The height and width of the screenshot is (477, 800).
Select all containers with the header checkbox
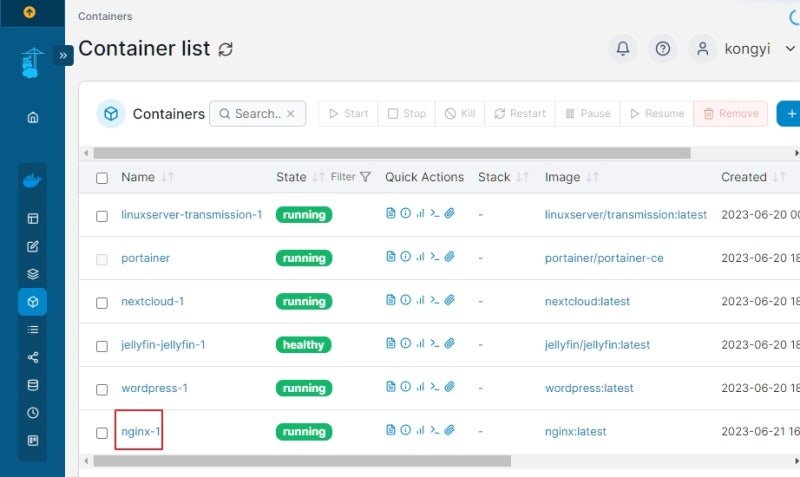pos(102,178)
